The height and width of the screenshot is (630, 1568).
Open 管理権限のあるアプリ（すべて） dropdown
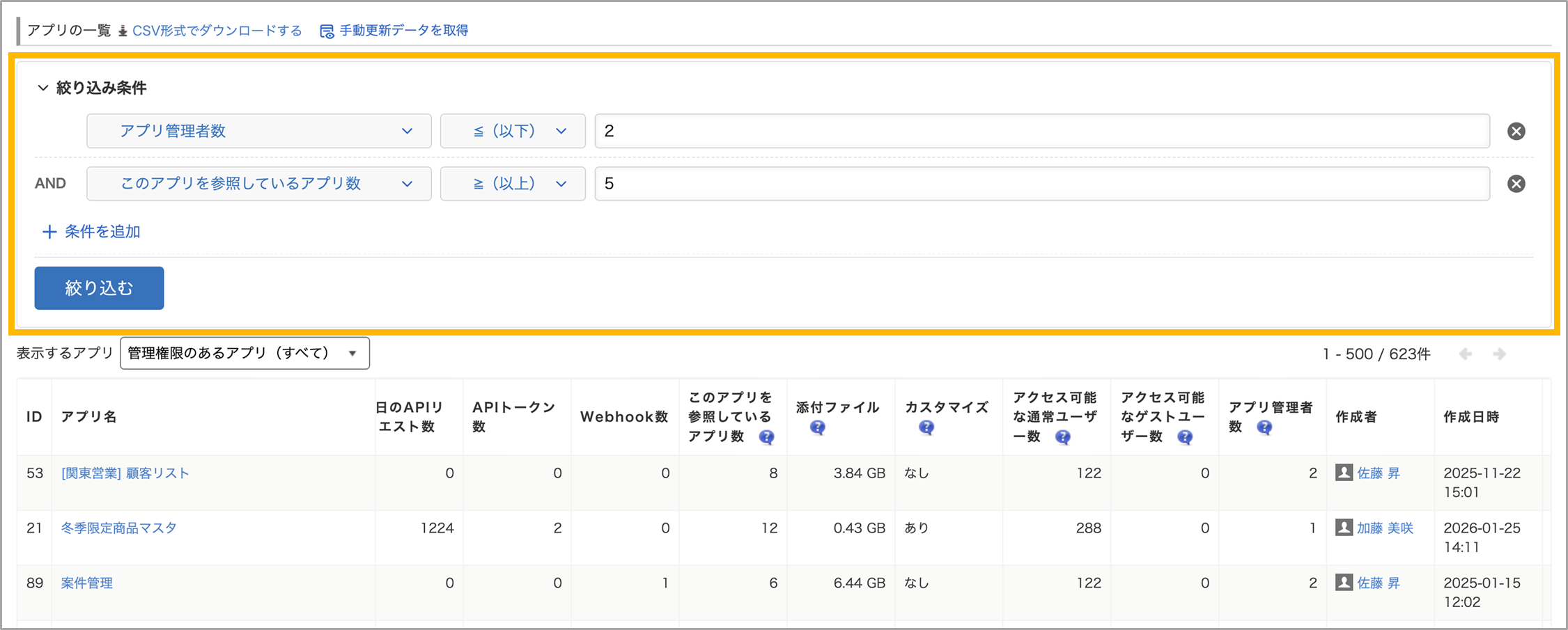[x=244, y=354]
